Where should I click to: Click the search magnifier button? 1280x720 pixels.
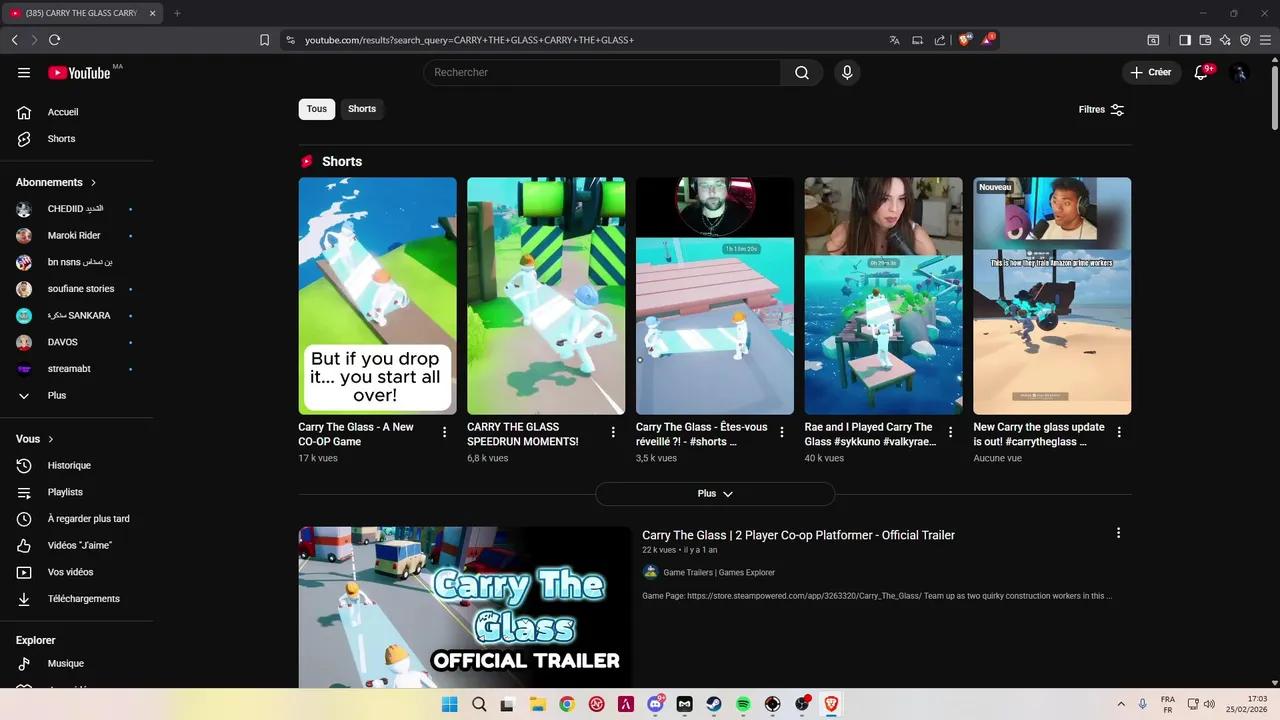(802, 72)
